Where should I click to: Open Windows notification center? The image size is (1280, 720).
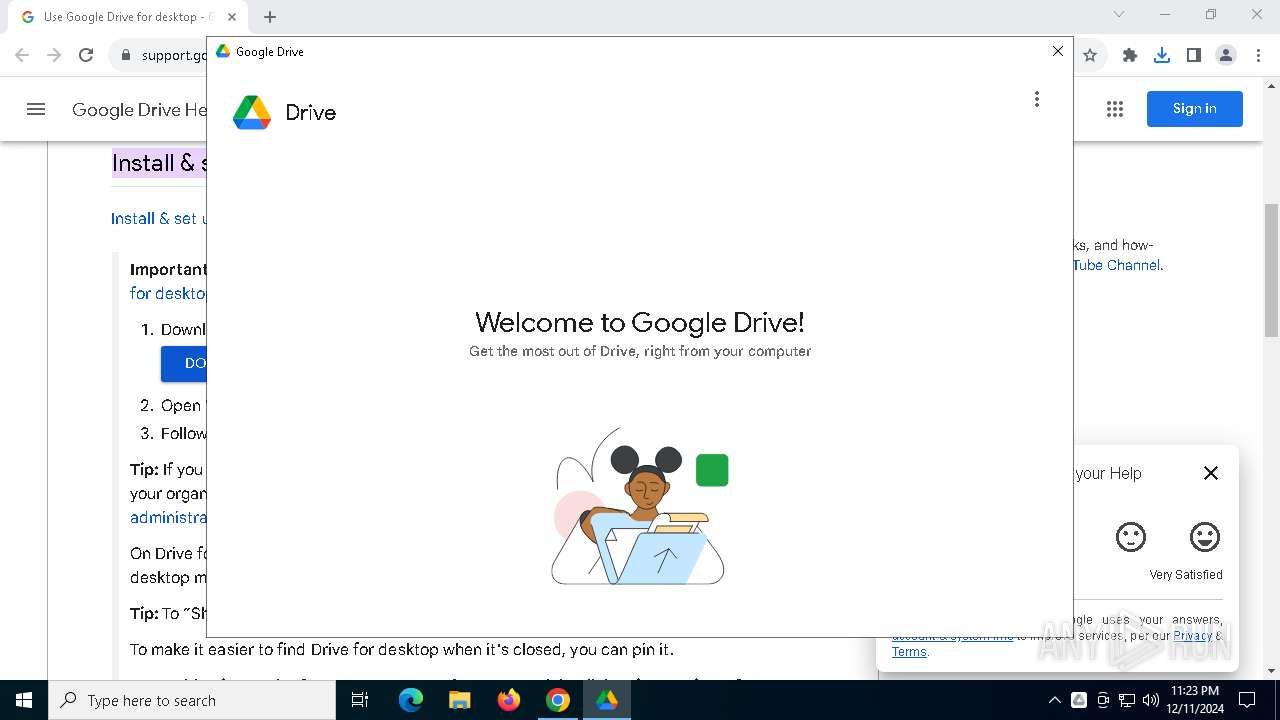1247,700
